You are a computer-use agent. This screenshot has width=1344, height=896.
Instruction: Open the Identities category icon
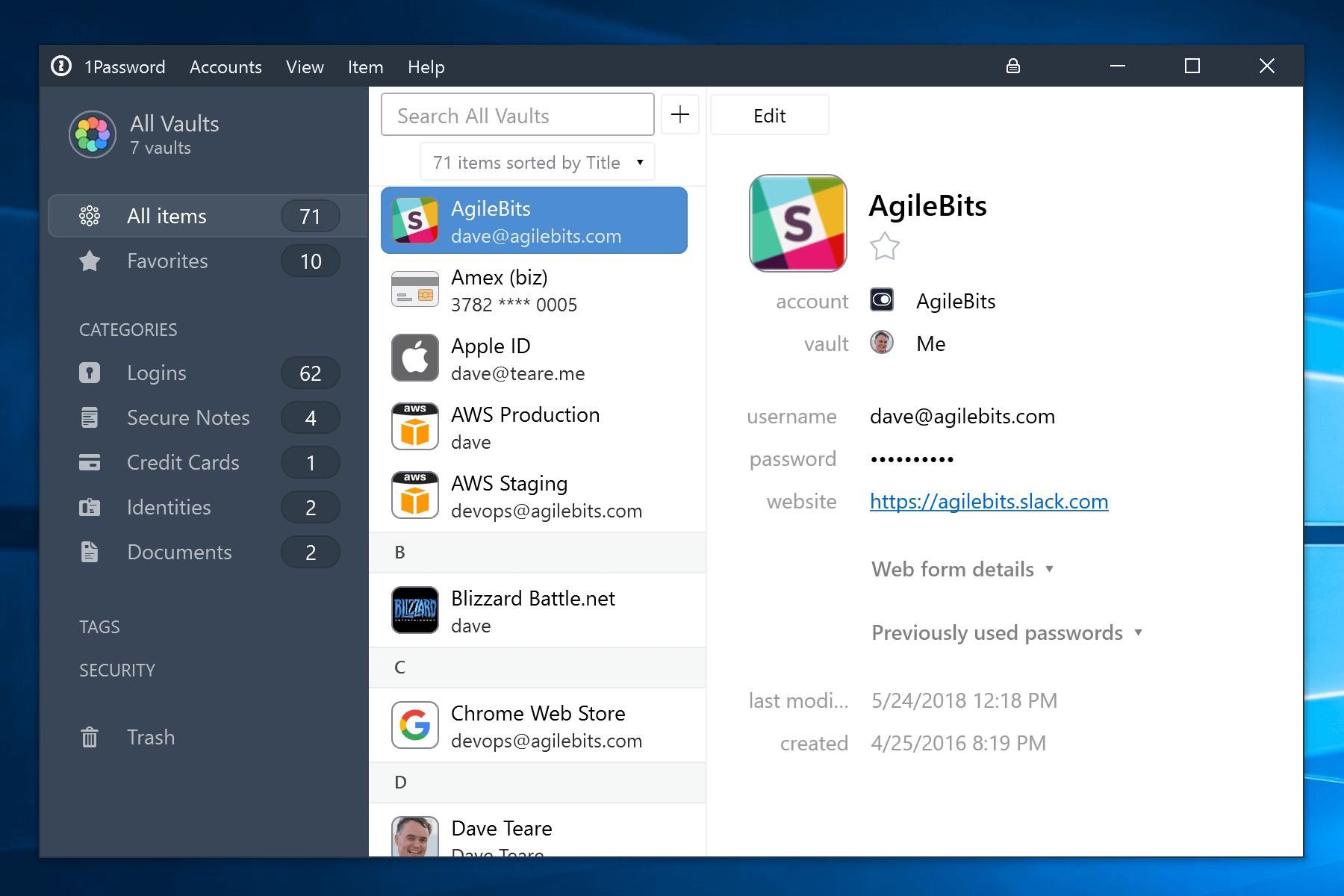[x=90, y=507]
